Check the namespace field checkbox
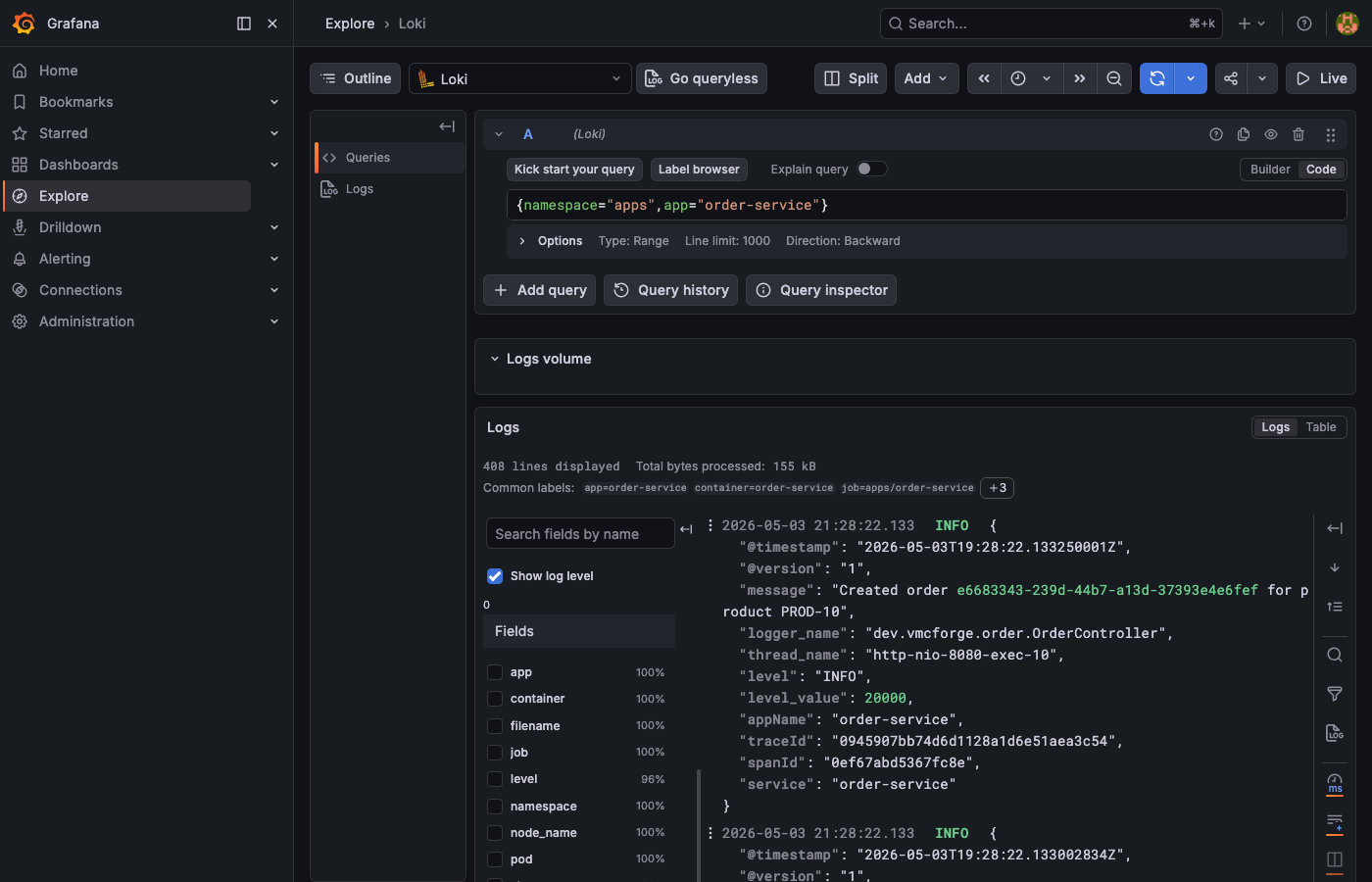The height and width of the screenshot is (882, 1372). 495,807
